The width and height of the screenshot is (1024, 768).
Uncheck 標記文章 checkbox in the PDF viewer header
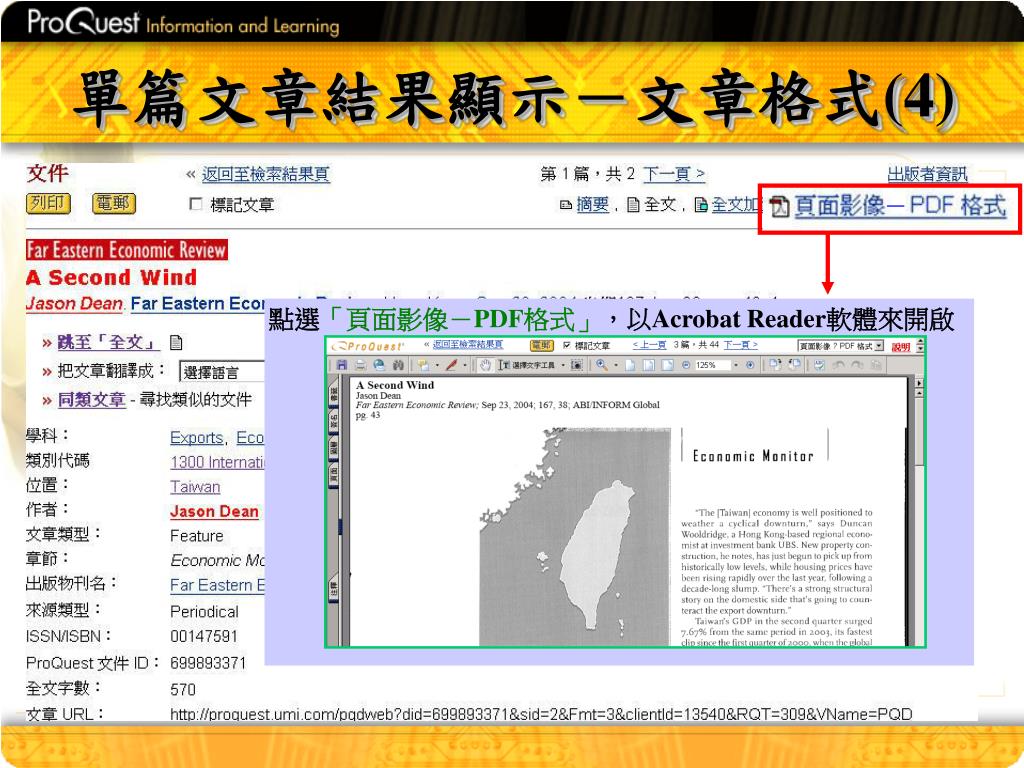click(567, 345)
